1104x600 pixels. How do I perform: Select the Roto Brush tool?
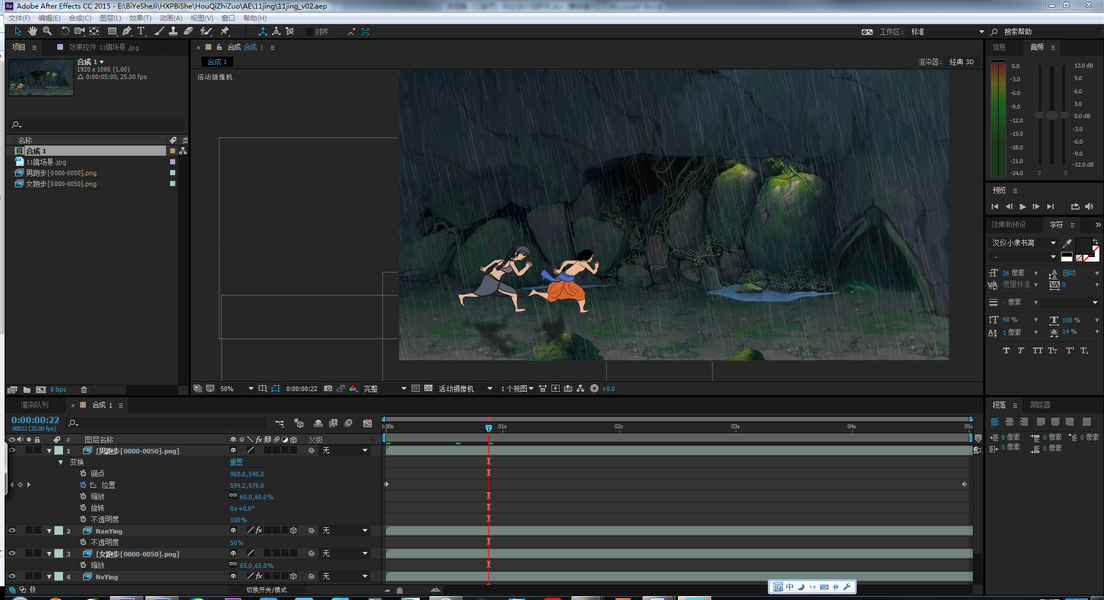(206, 31)
